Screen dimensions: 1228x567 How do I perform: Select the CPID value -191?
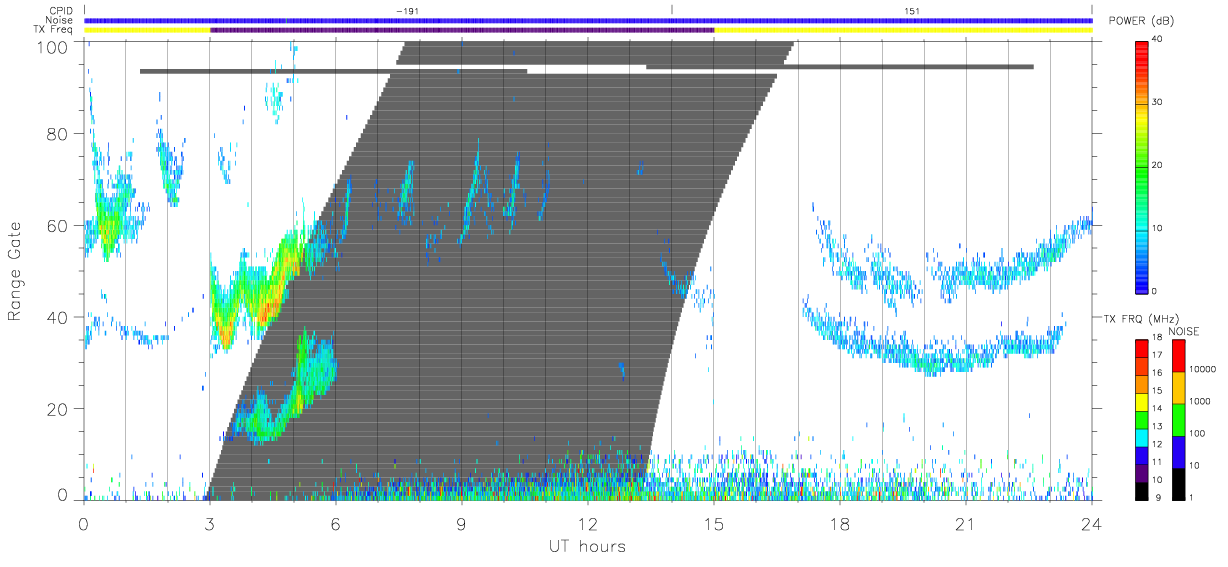[x=406, y=10]
